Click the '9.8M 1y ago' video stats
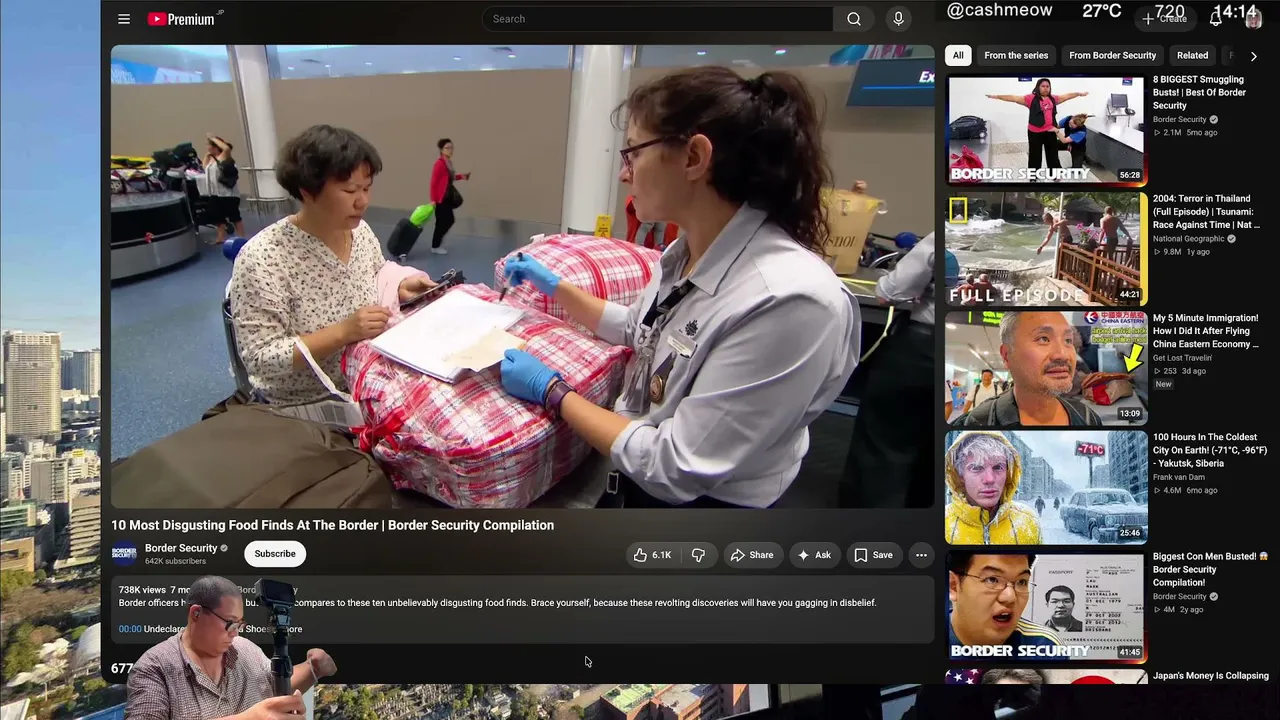 tap(1182, 252)
